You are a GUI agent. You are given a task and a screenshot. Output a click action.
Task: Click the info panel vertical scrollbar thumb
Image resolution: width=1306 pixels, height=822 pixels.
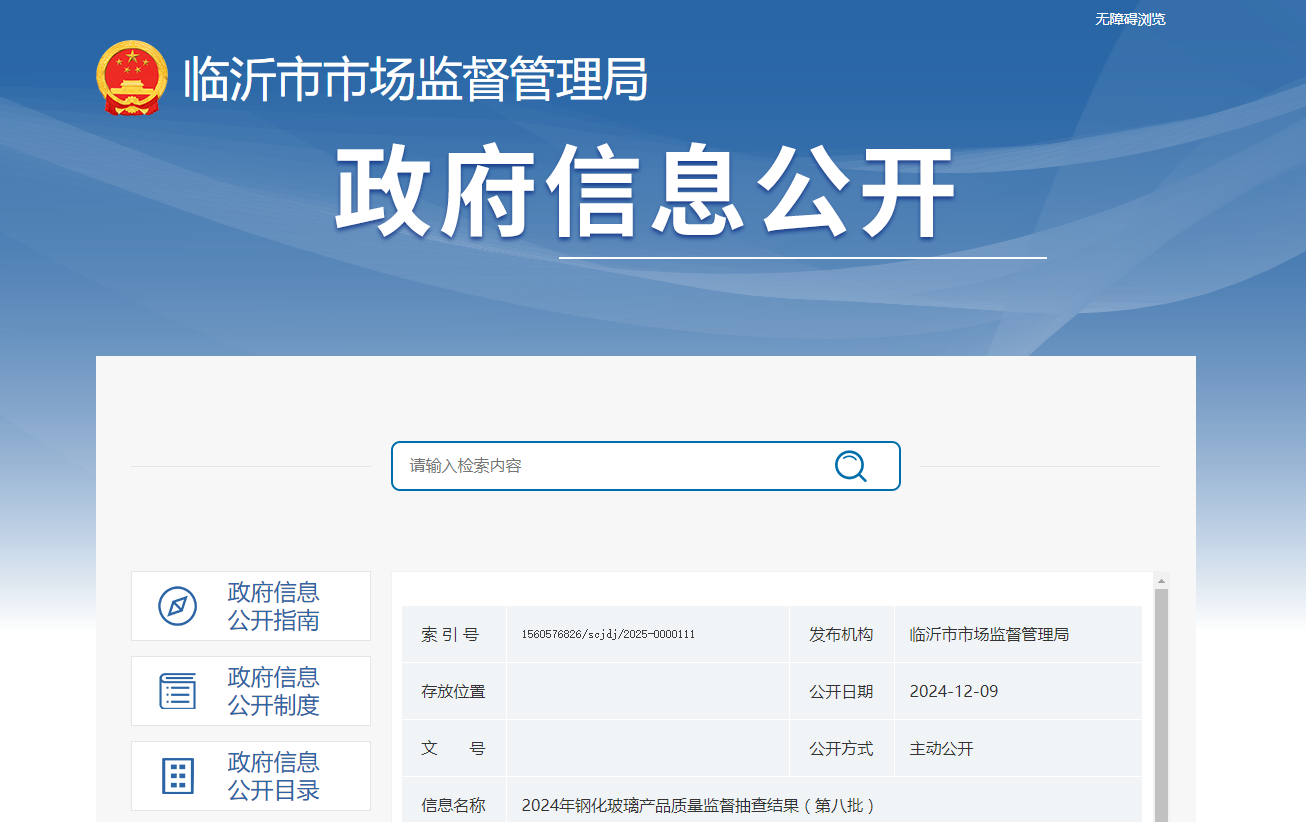(x=1161, y=700)
